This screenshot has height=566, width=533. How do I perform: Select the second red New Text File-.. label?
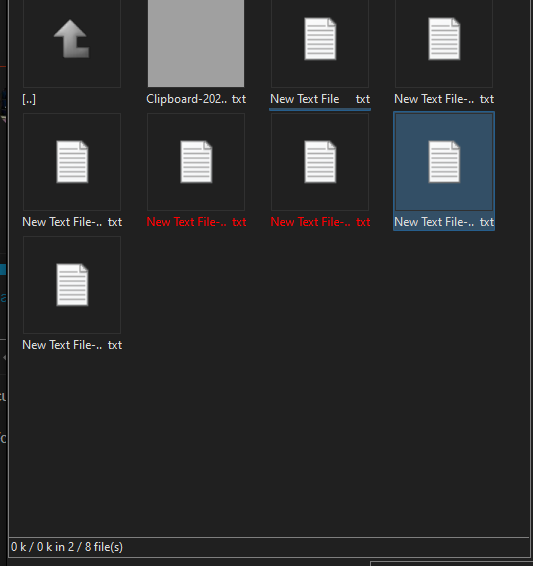[x=320, y=222]
